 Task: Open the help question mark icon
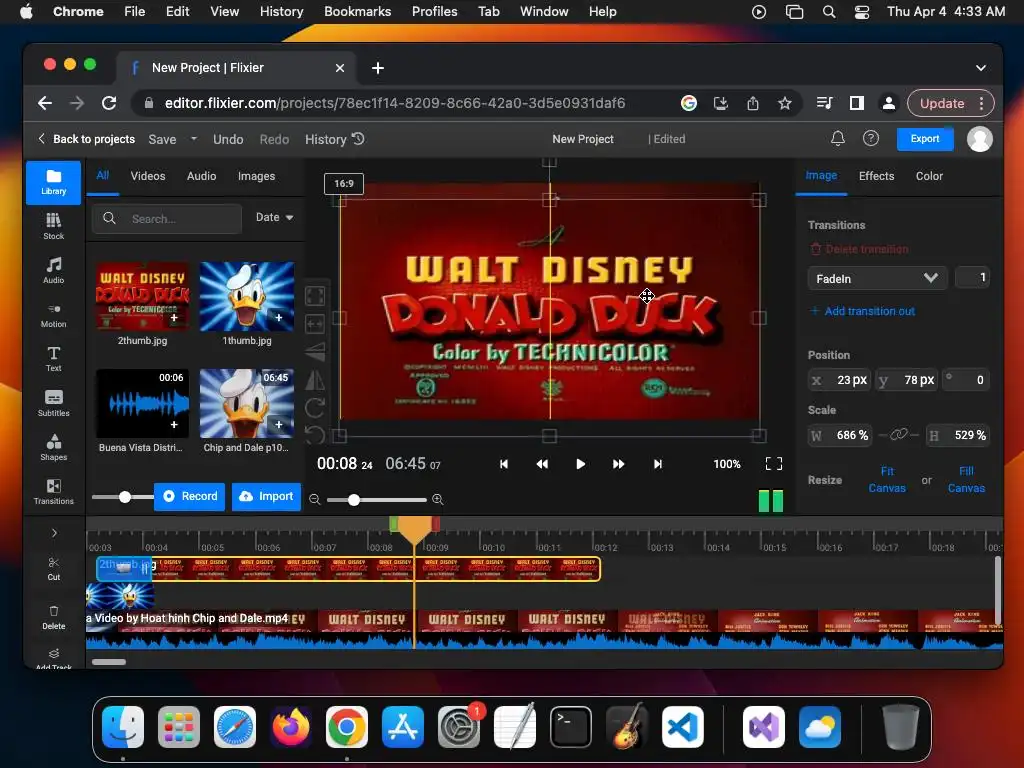(x=871, y=138)
